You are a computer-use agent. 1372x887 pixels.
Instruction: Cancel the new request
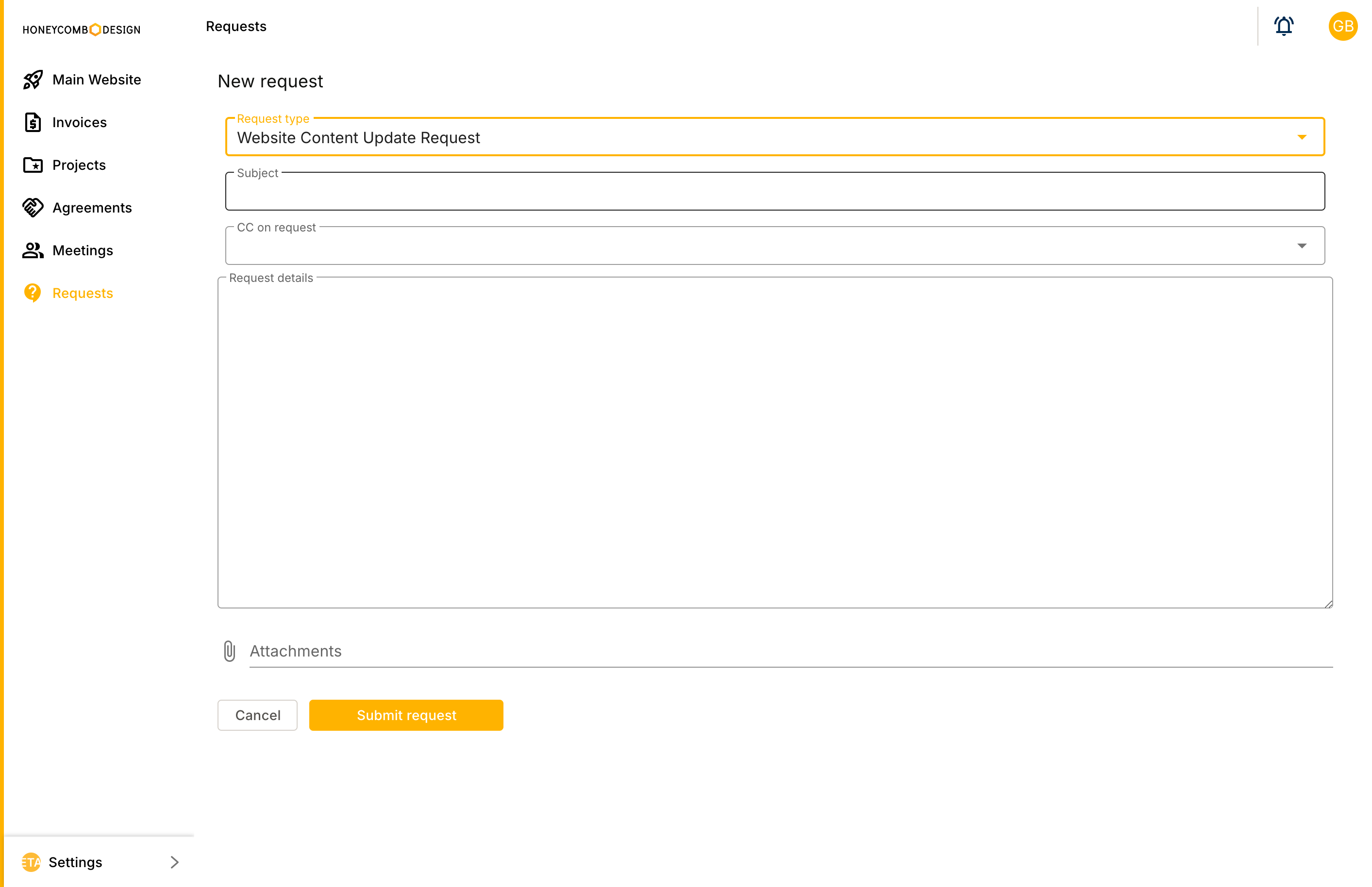point(258,715)
